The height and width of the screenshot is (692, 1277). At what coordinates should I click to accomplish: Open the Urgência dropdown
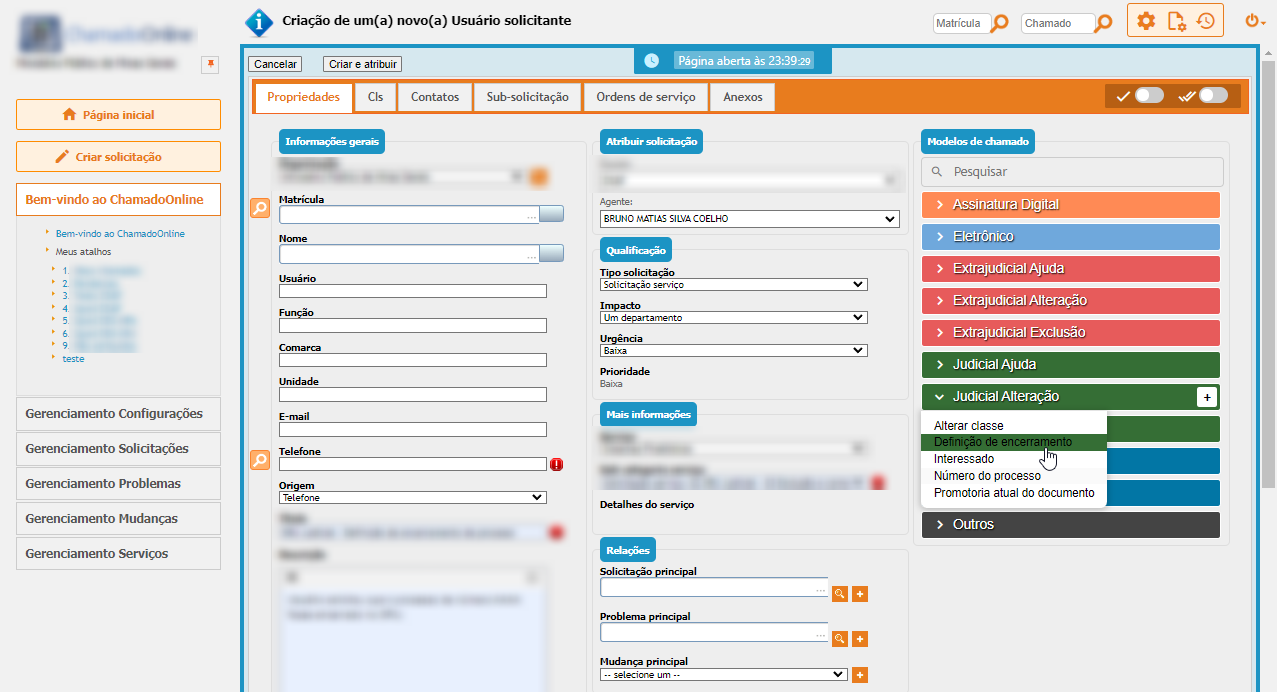[733, 351]
